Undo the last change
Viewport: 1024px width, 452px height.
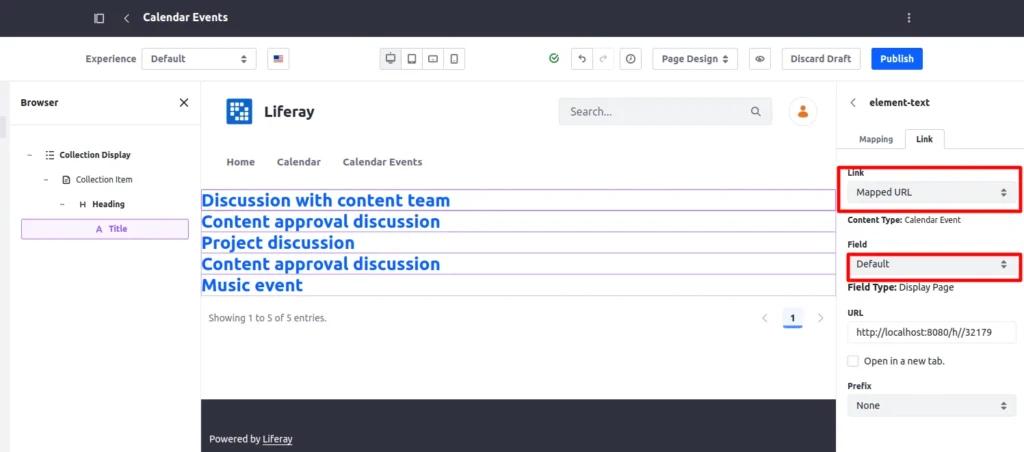(x=581, y=59)
